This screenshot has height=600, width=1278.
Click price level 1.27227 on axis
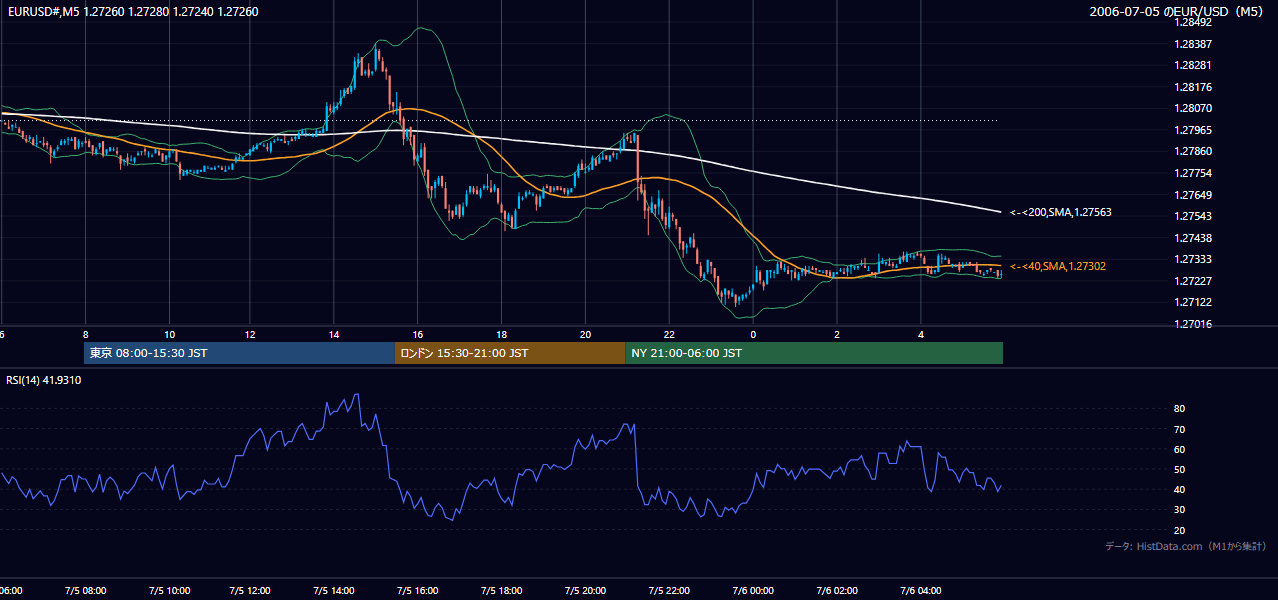point(1194,281)
